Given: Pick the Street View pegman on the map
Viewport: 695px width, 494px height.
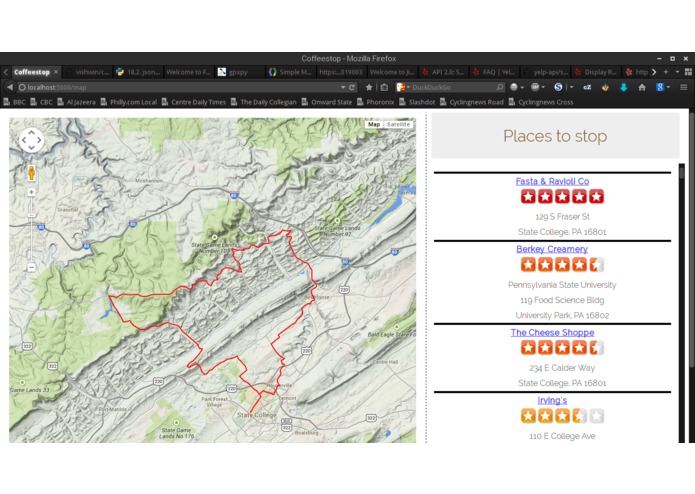Looking at the screenshot, I should pyautogui.click(x=31, y=173).
